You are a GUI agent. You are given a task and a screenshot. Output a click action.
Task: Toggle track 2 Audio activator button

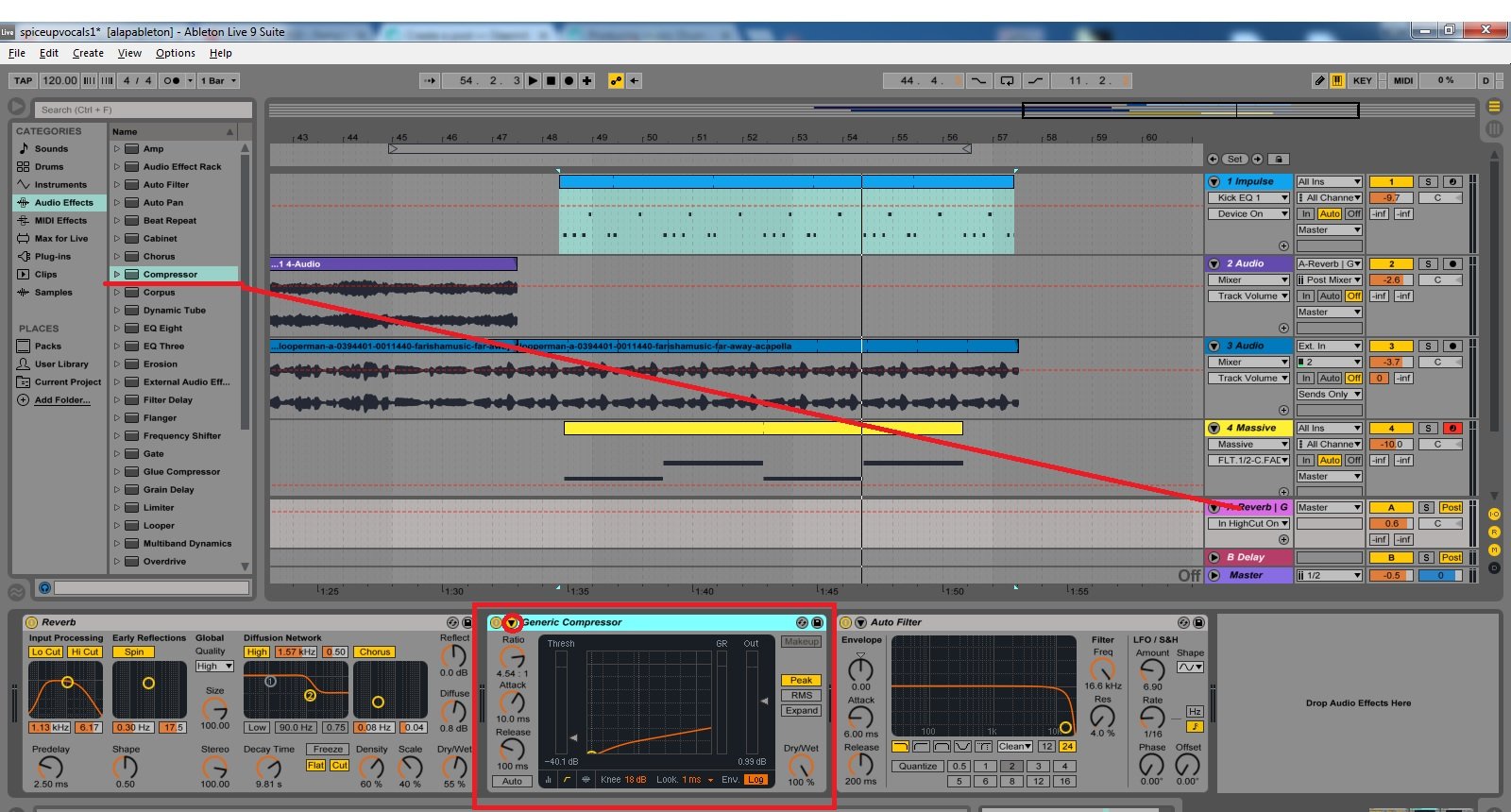point(1391,264)
